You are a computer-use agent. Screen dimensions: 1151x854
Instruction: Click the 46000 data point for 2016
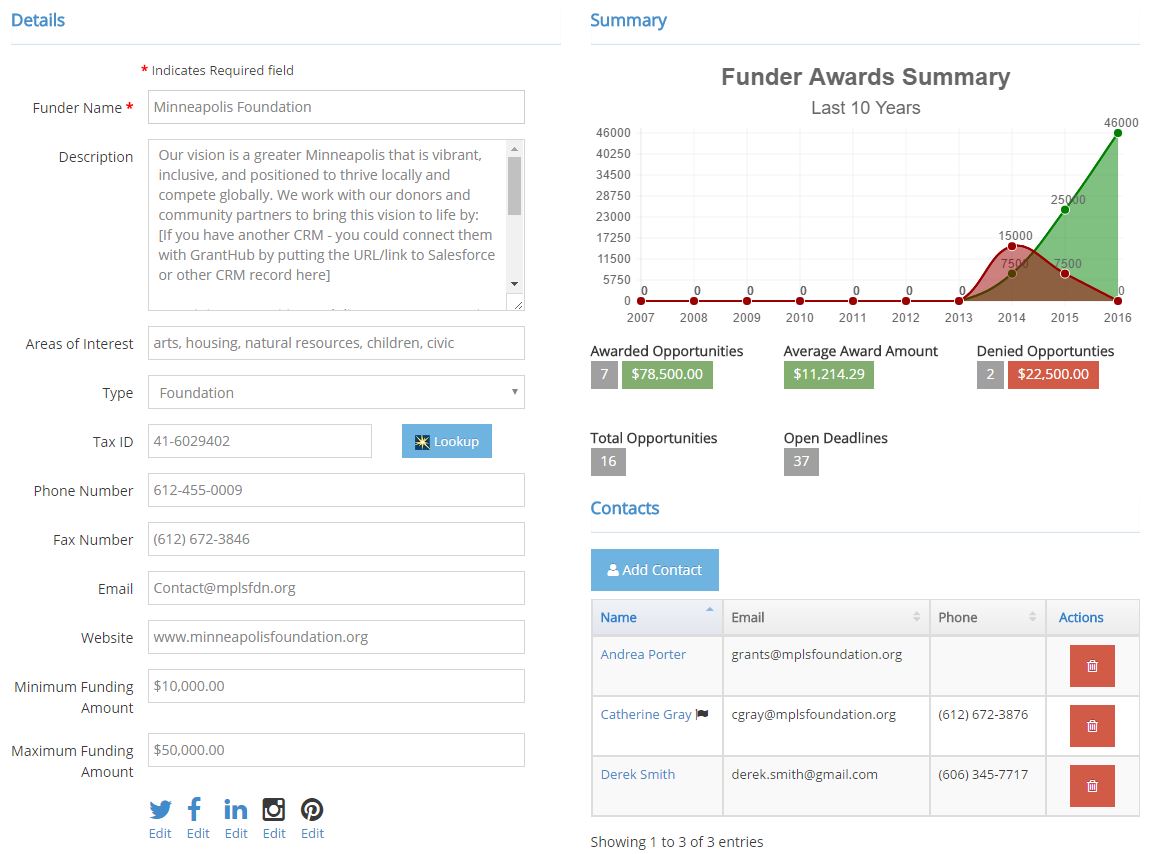tap(1118, 133)
